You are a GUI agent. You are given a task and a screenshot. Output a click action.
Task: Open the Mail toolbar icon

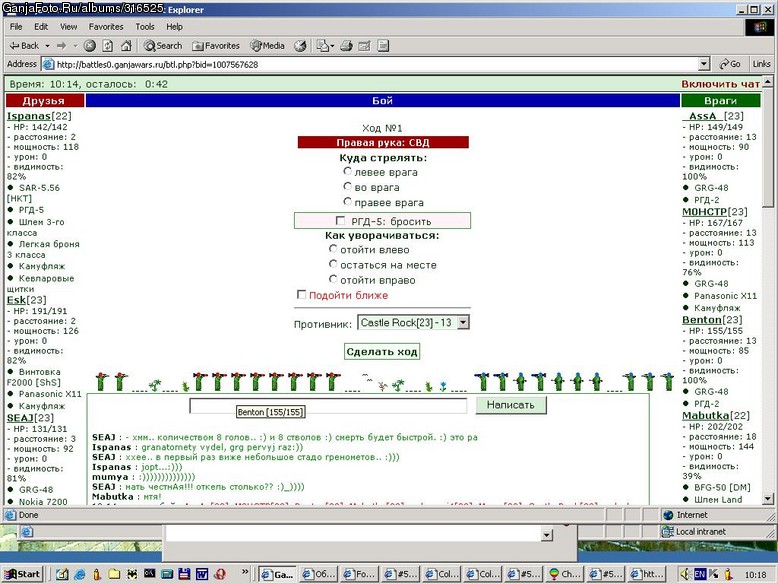pyautogui.click(x=323, y=46)
